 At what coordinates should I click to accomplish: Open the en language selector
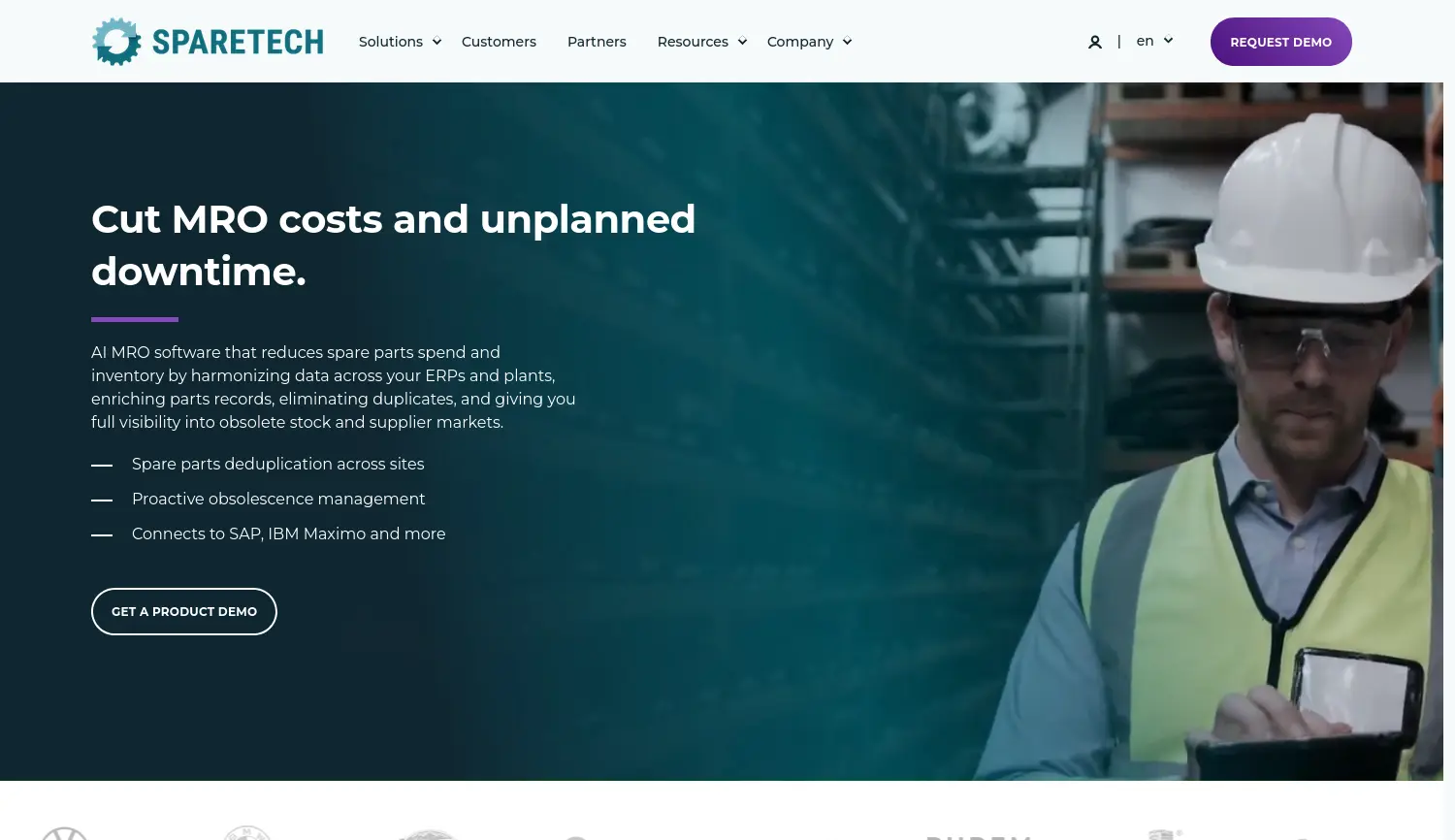point(1154,41)
